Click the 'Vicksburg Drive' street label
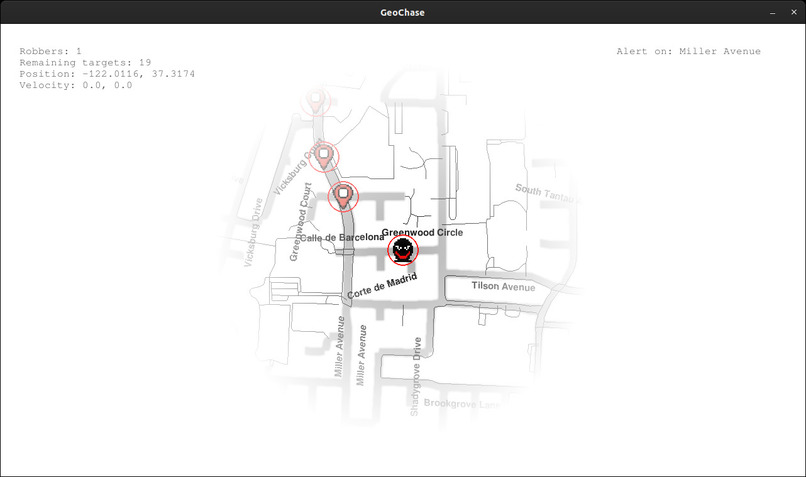The width and height of the screenshot is (806, 477). coord(253,232)
